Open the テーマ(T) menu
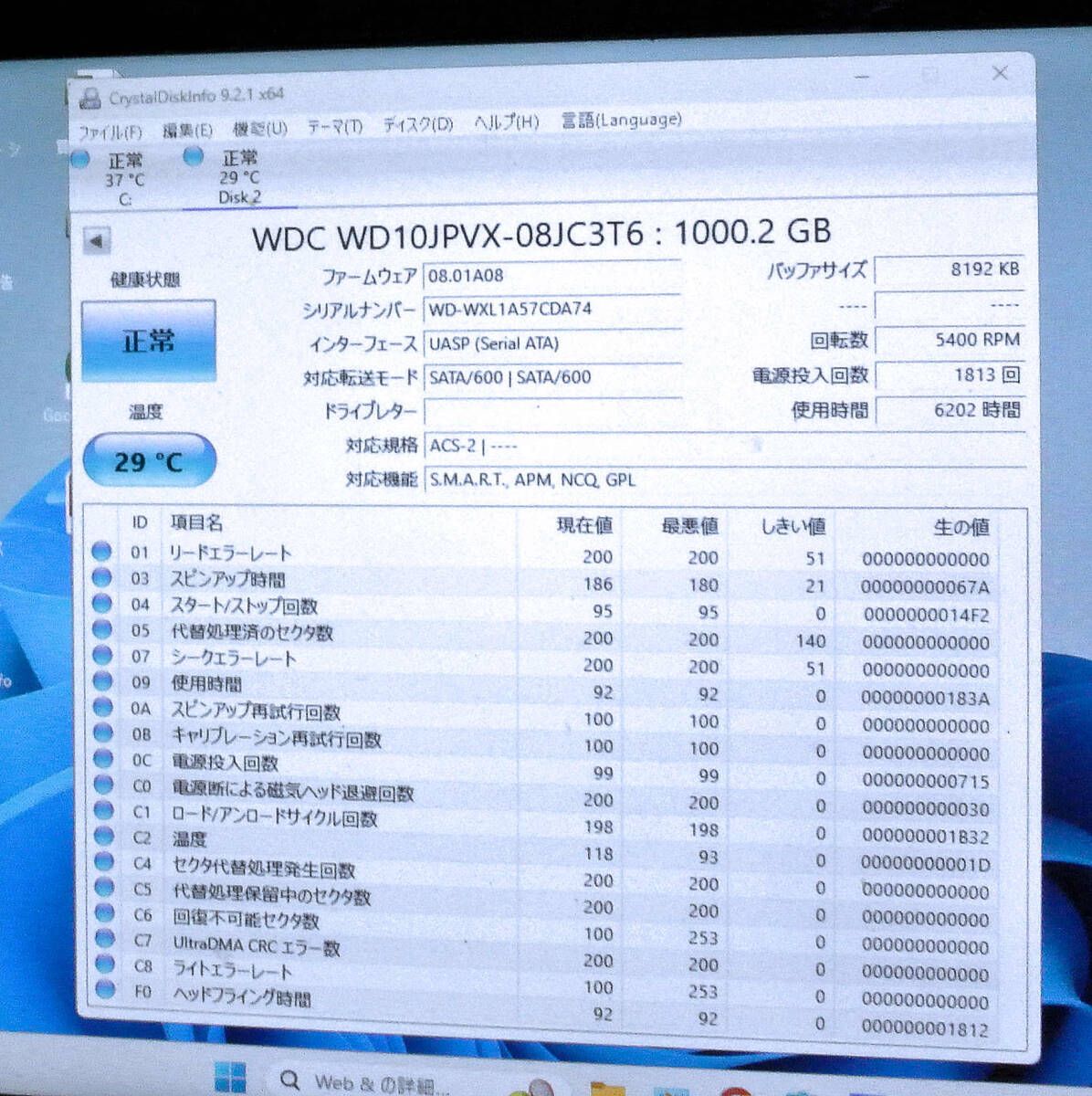This screenshot has width=1092, height=1096. point(334,126)
